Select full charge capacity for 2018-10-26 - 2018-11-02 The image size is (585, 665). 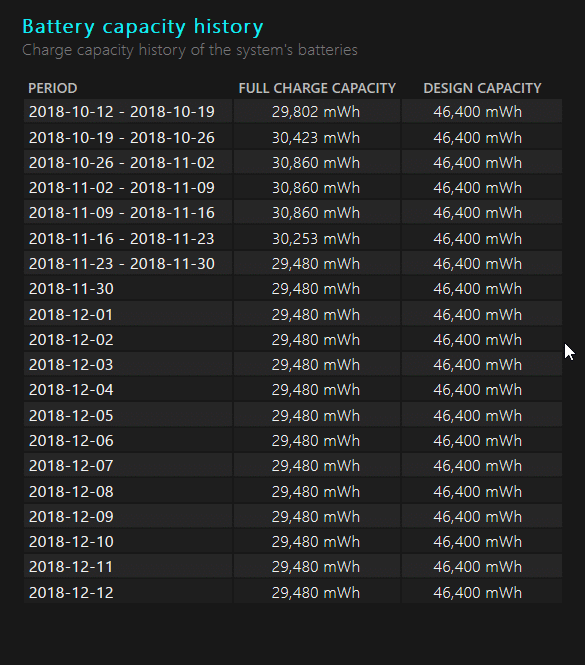(316, 163)
